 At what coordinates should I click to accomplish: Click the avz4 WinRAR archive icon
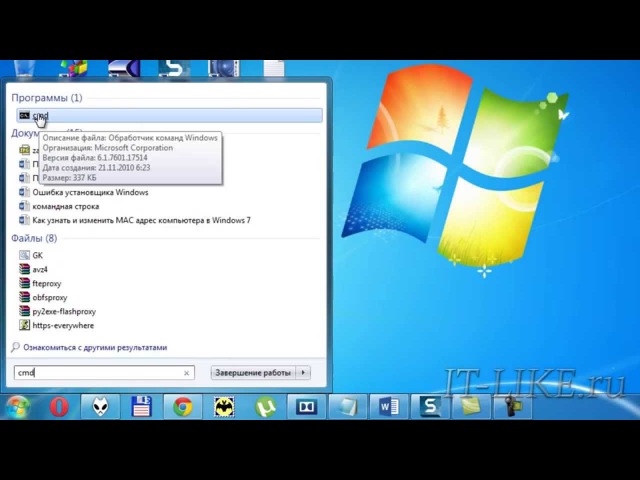(x=24, y=269)
